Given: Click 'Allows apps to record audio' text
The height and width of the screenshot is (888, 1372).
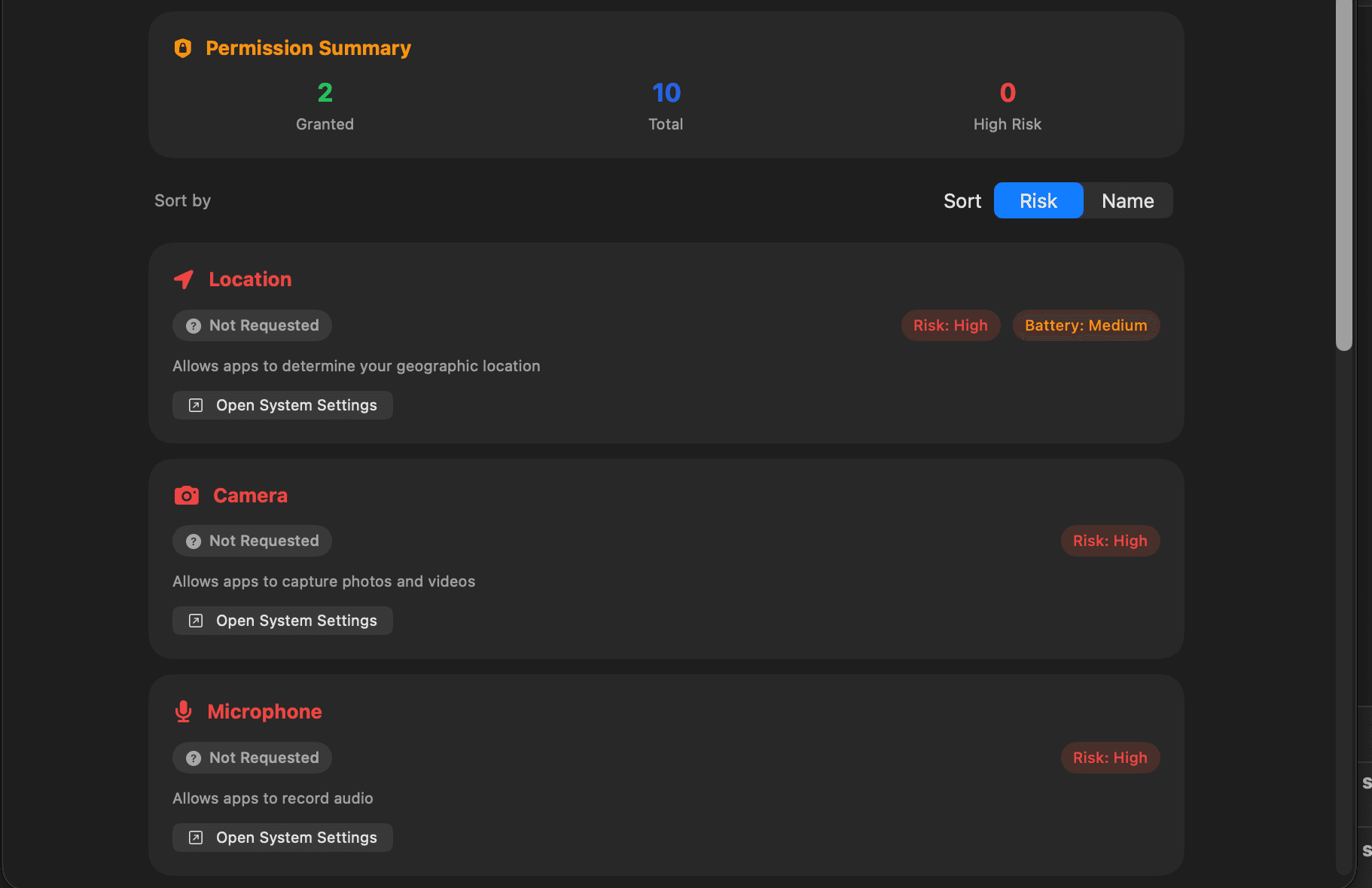Looking at the screenshot, I should coord(273,798).
